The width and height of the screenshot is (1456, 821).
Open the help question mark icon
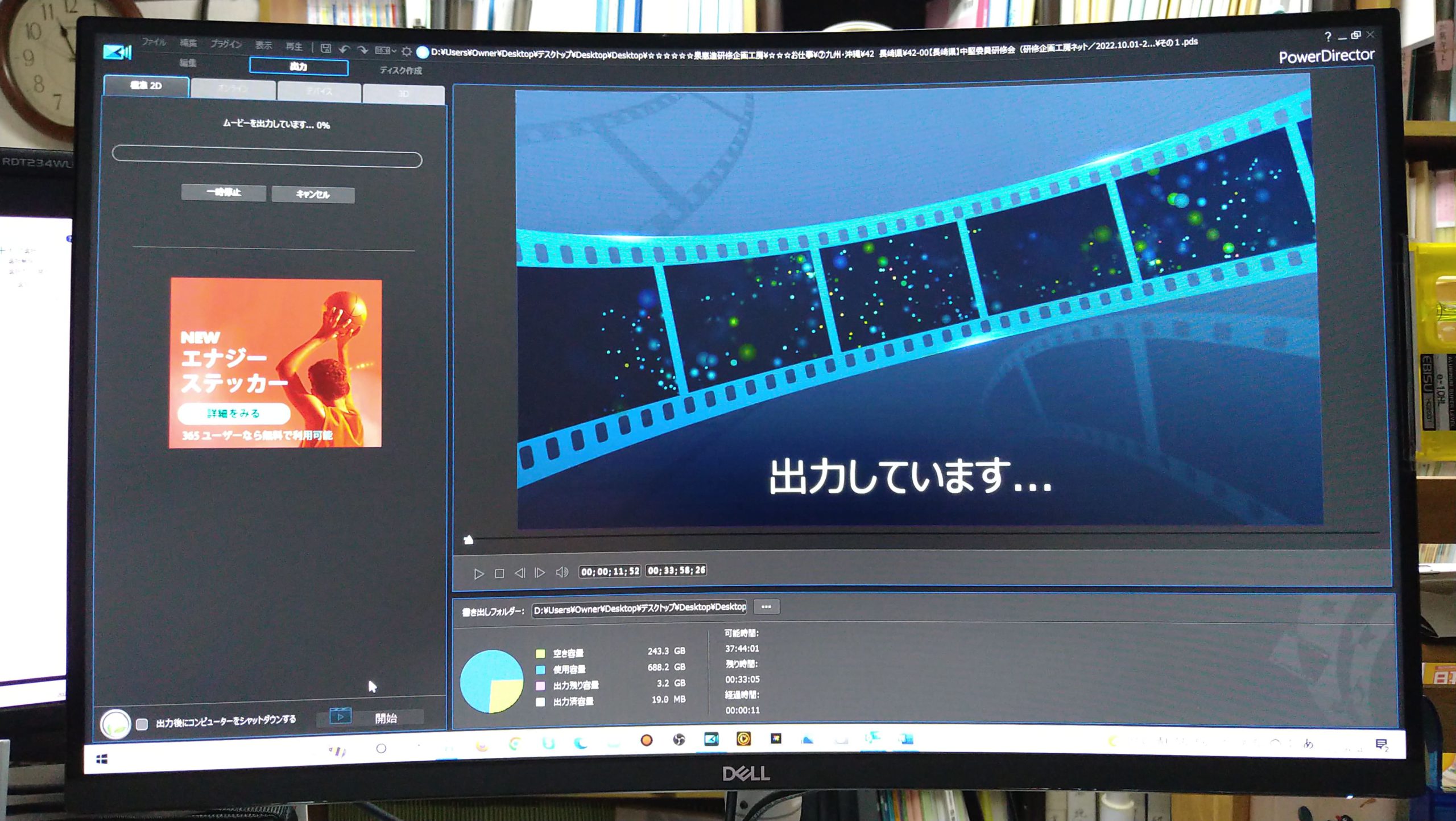click(1327, 37)
